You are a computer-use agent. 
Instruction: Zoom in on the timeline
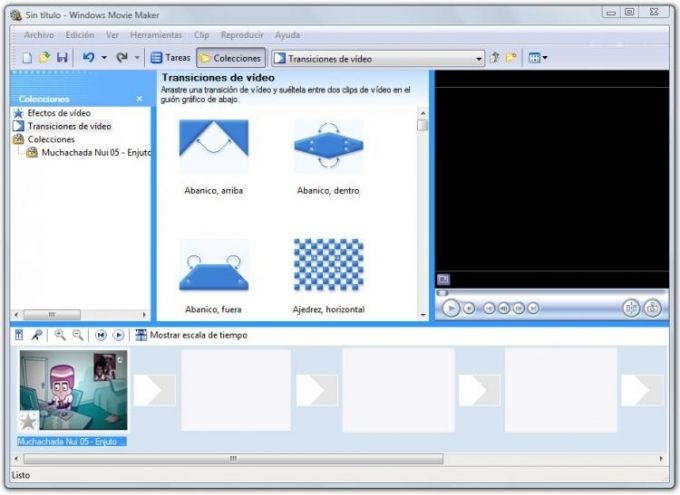click(60, 335)
